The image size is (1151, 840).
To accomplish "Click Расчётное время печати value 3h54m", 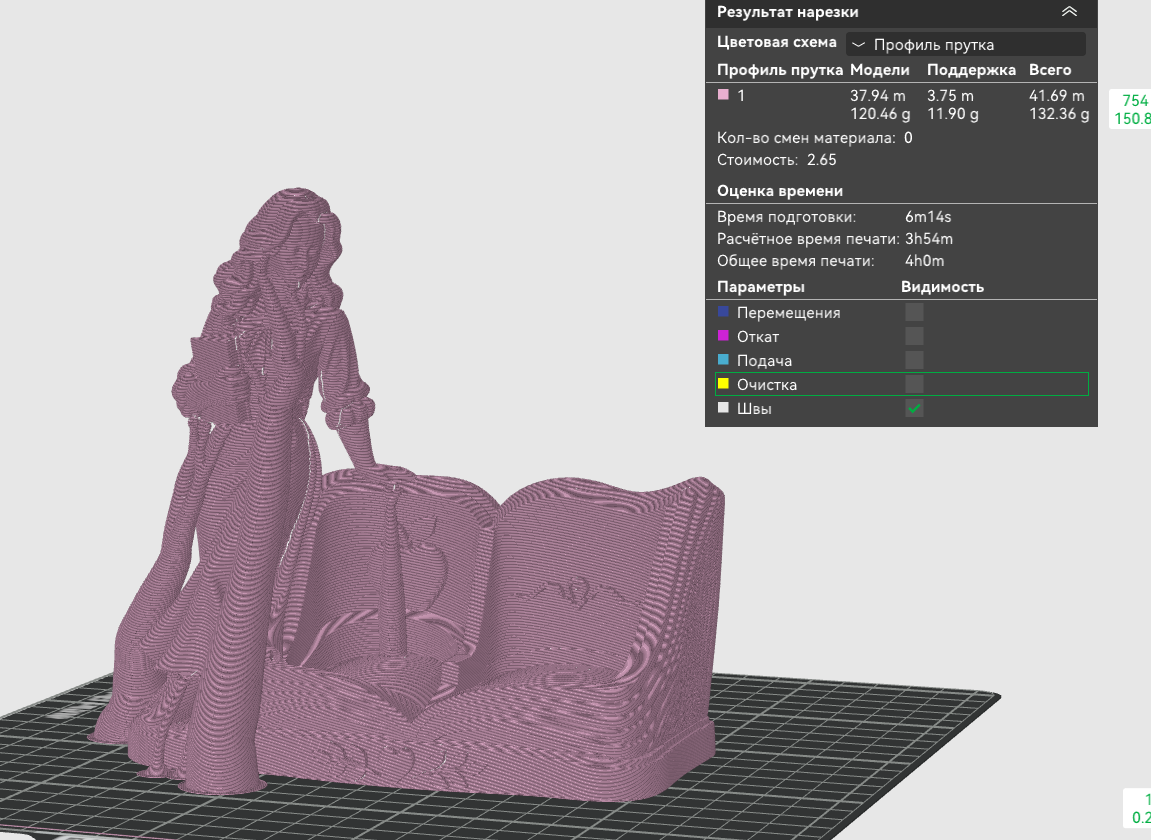I will (929, 239).
